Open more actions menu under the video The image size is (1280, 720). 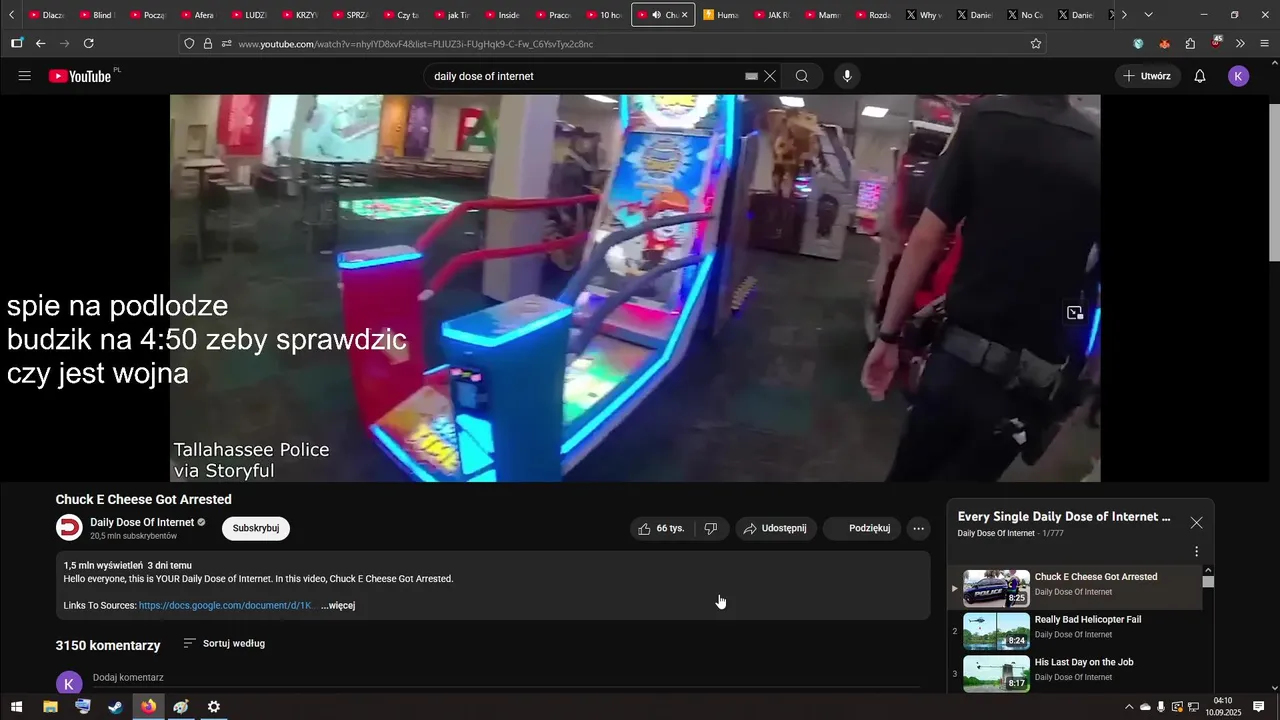tap(919, 528)
